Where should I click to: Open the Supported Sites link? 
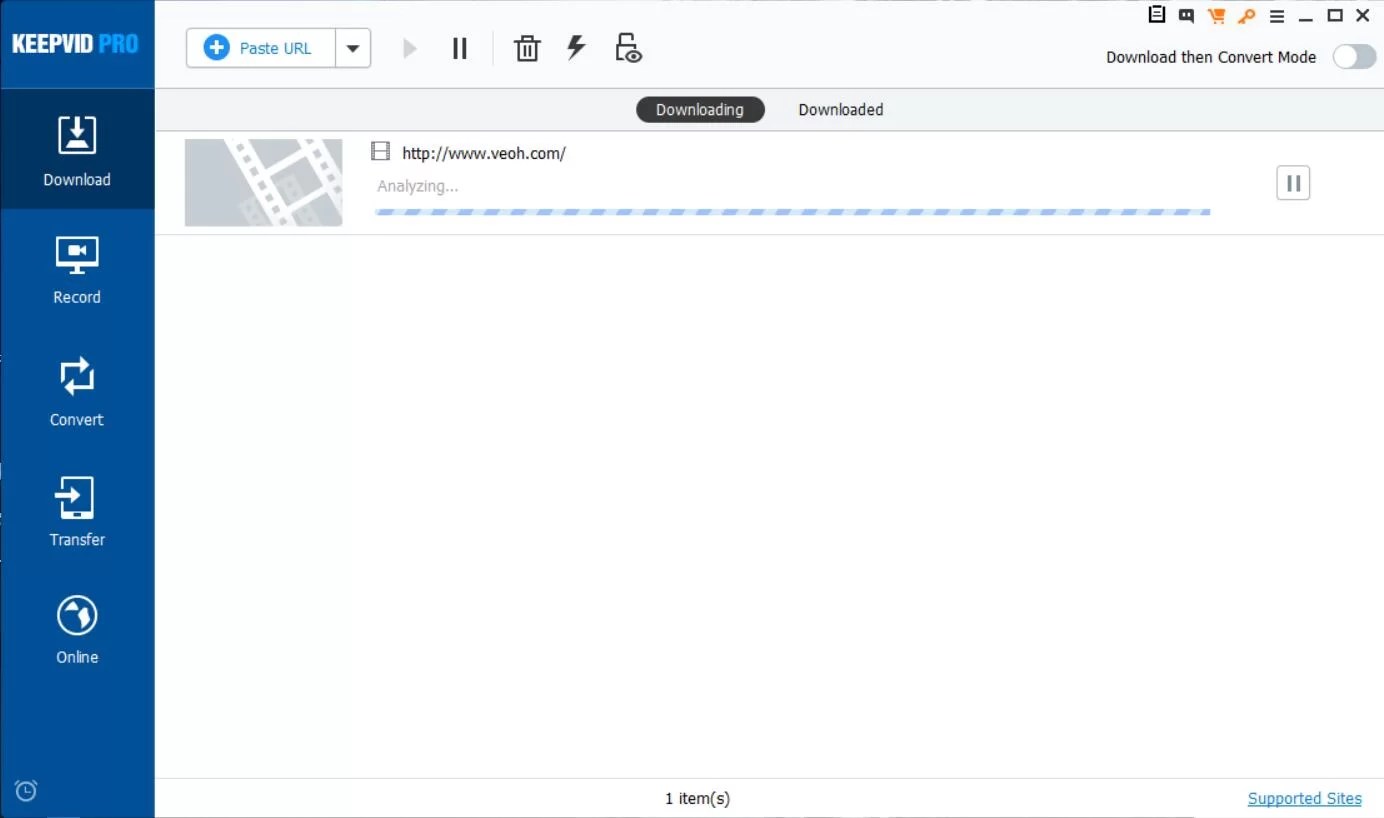tap(1305, 798)
